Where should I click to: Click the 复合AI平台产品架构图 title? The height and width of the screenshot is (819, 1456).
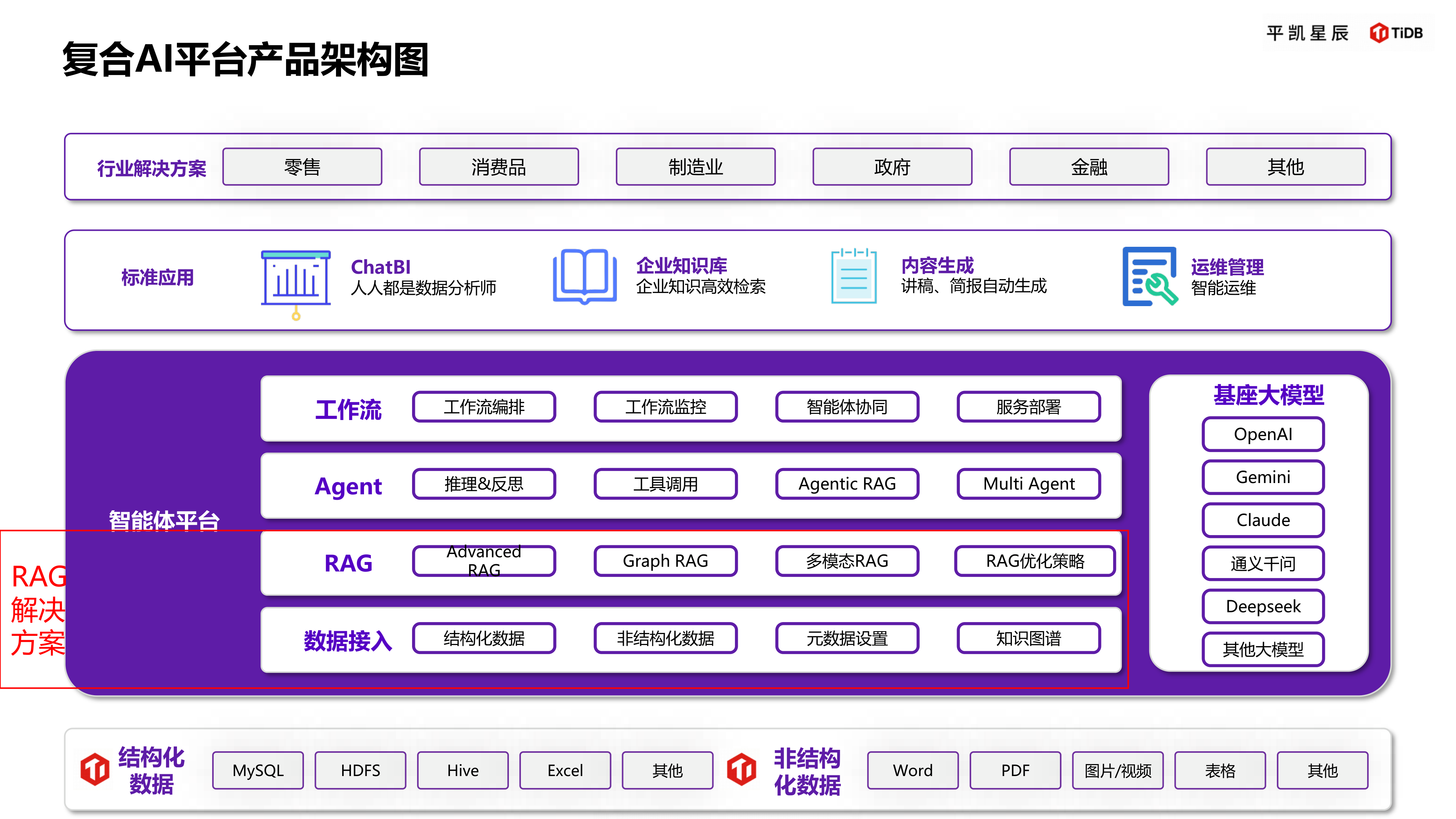pos(245,59)
